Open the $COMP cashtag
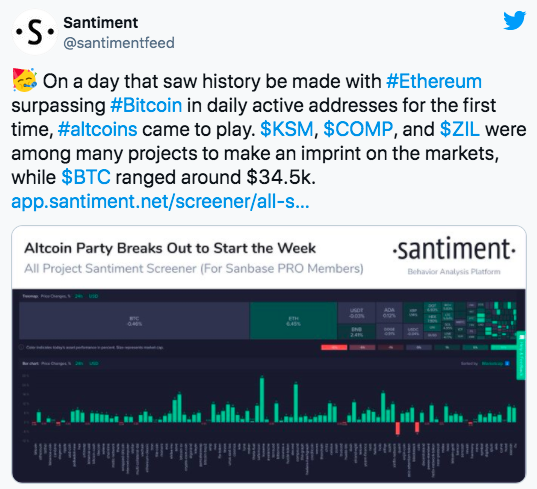This screenshot has width=537, height=489. (358, 129)
